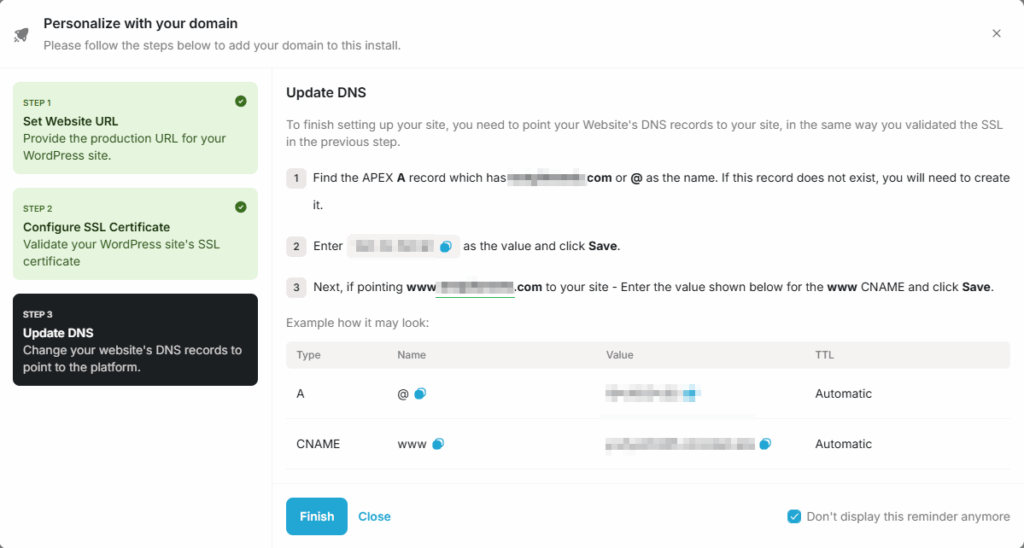Click the underlined www domain in step 3
The height and width of the screenshot is (548, 1024).
click(x=474, y=287)
